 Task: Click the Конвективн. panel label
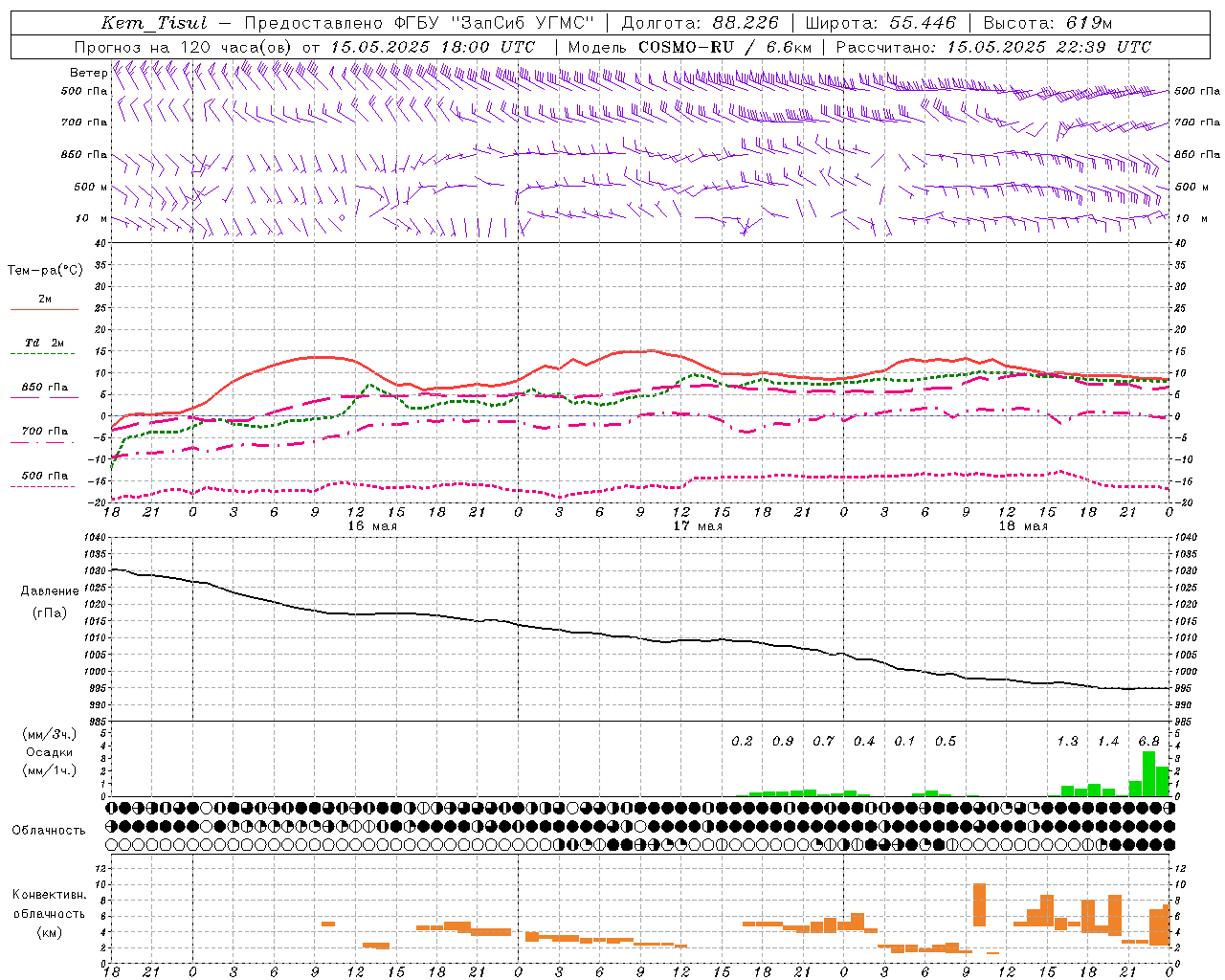pyautogui.click(x=50, y=895)
